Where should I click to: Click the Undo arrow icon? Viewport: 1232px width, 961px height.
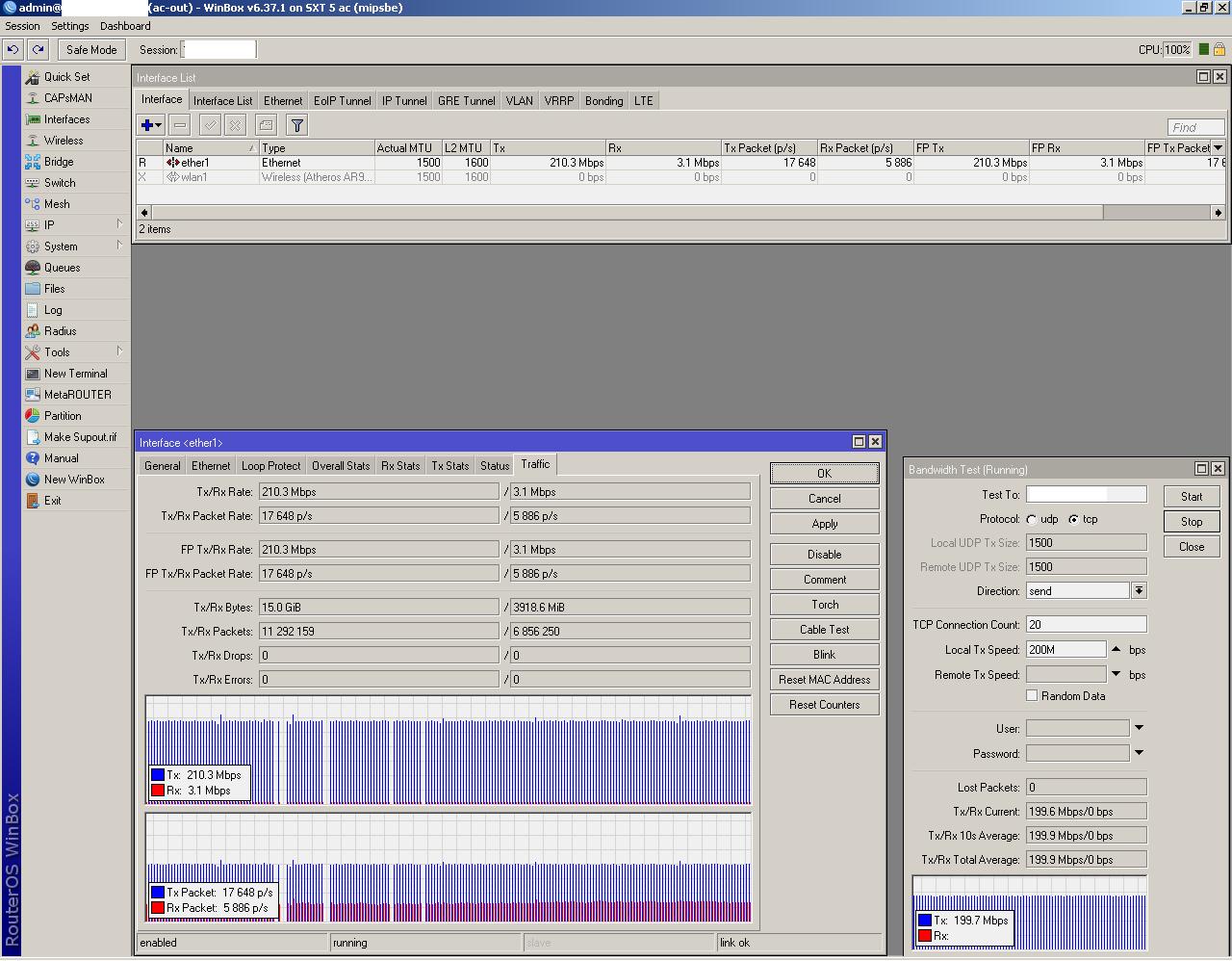[13, 49]
